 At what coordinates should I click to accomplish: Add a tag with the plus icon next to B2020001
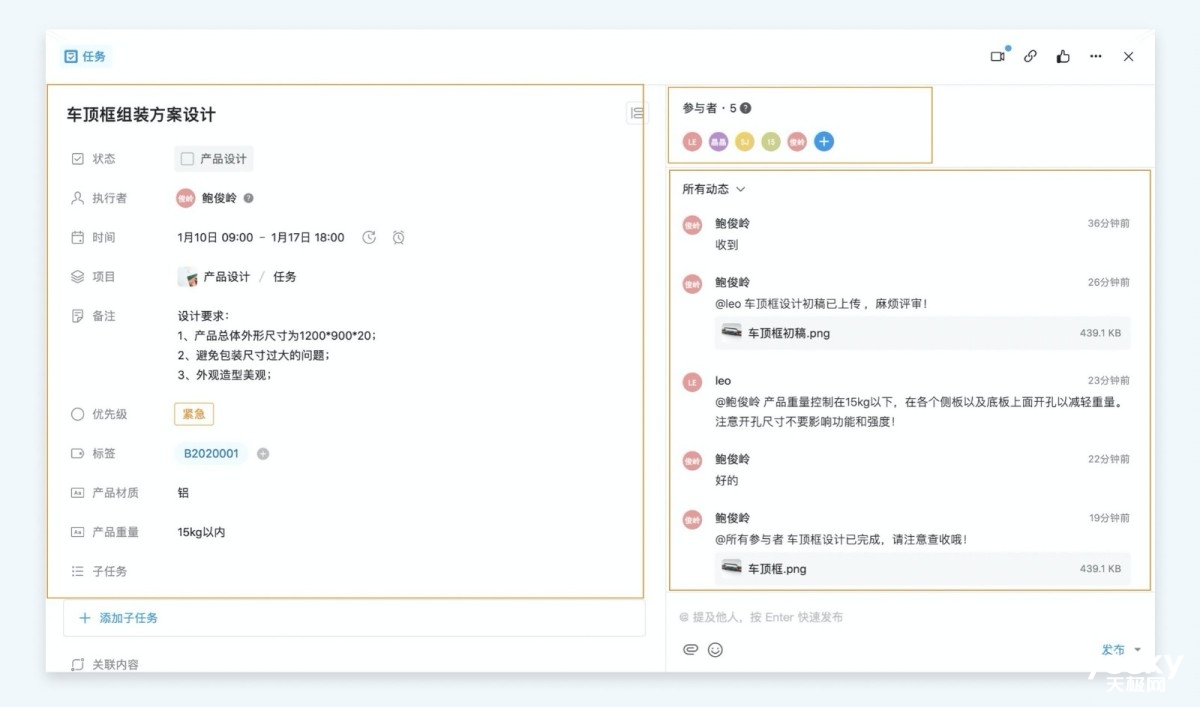click(x=263, y=454)
